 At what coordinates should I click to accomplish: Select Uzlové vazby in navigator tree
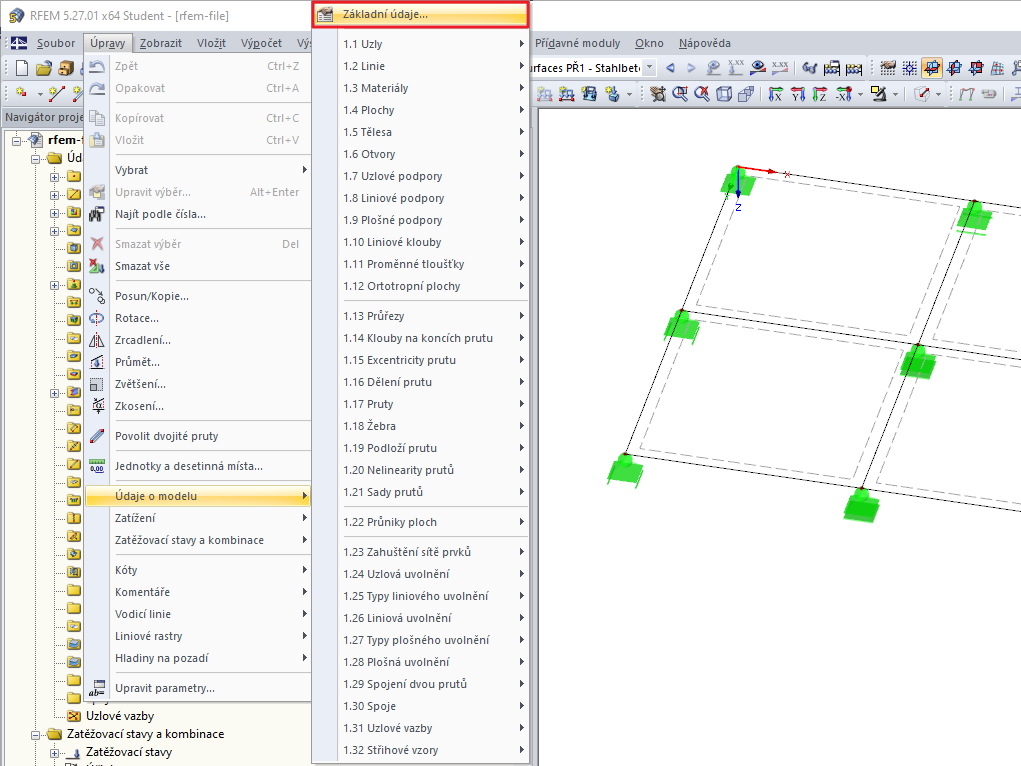120,716
